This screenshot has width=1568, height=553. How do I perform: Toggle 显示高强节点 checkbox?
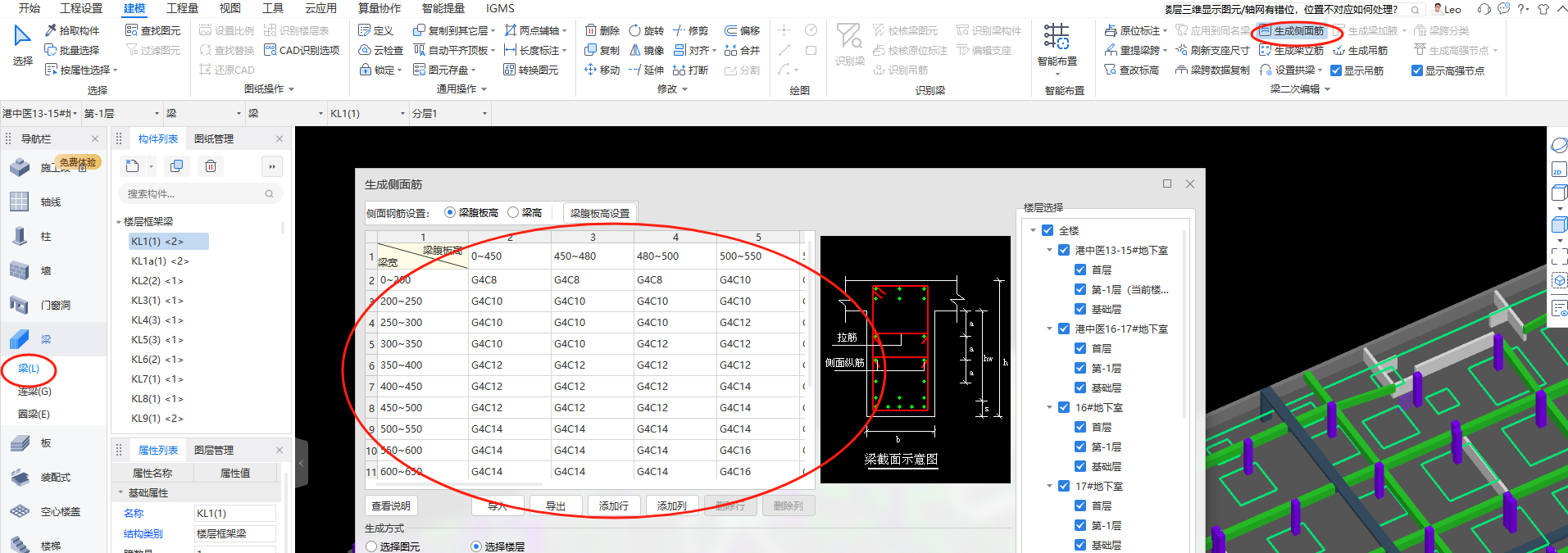click(1417, 70)
